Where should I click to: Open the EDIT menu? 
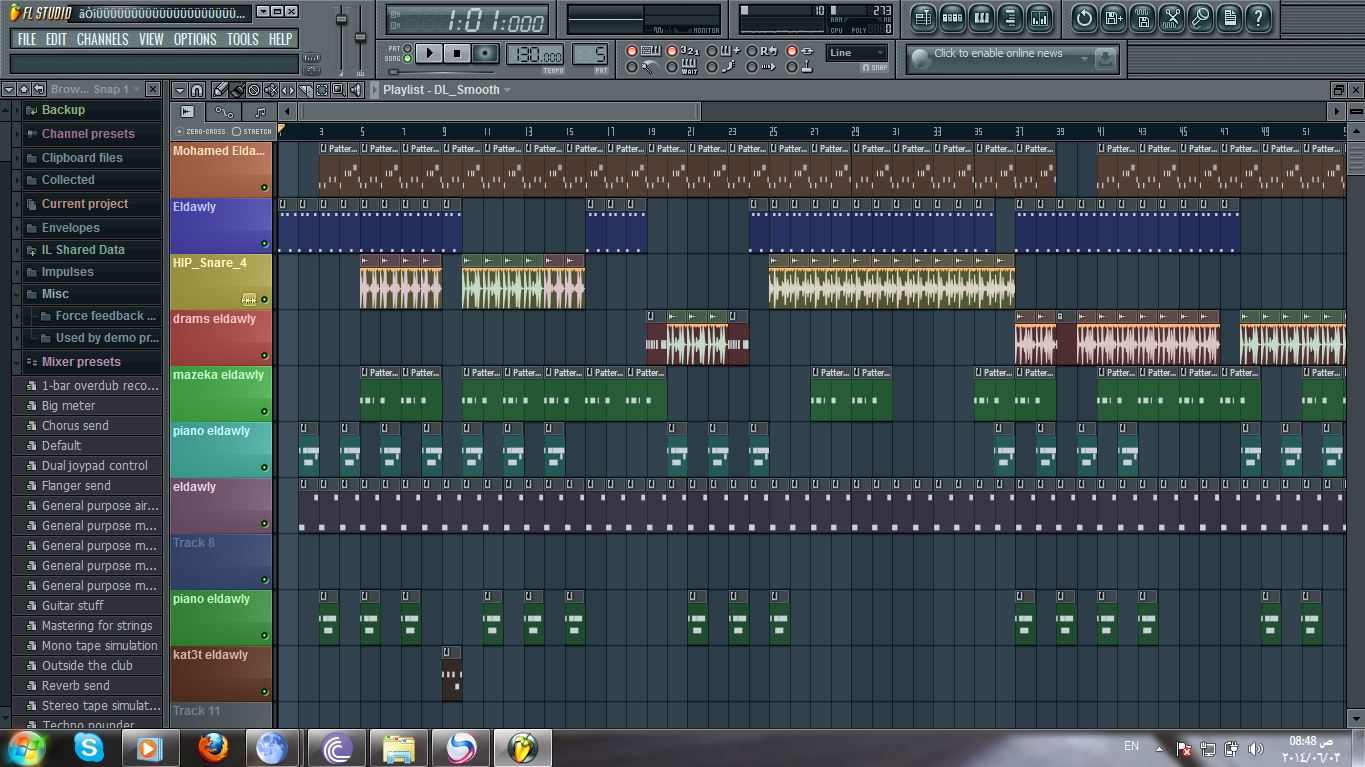tap(57, 39)
